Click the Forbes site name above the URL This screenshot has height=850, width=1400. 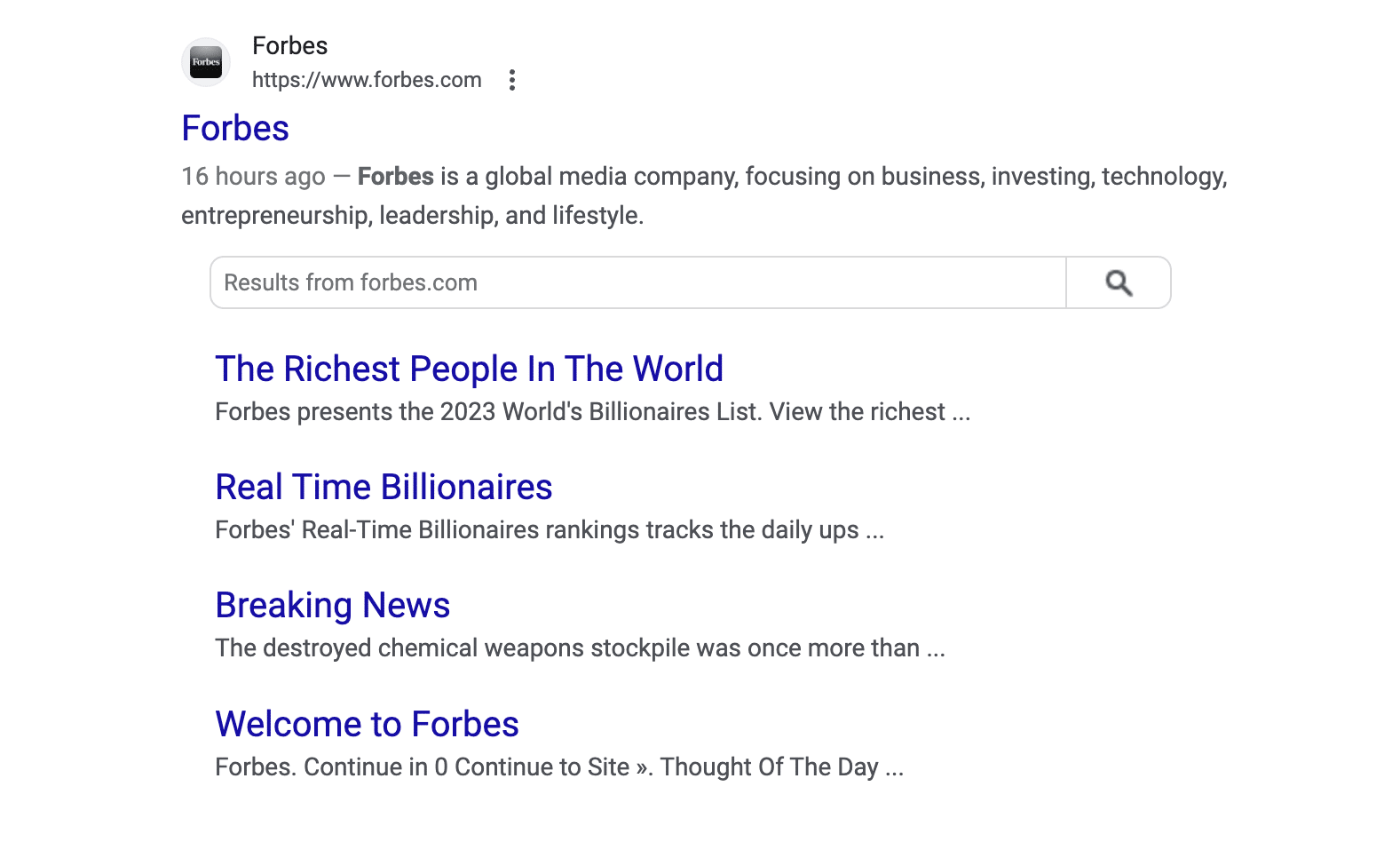click(289, 45)
